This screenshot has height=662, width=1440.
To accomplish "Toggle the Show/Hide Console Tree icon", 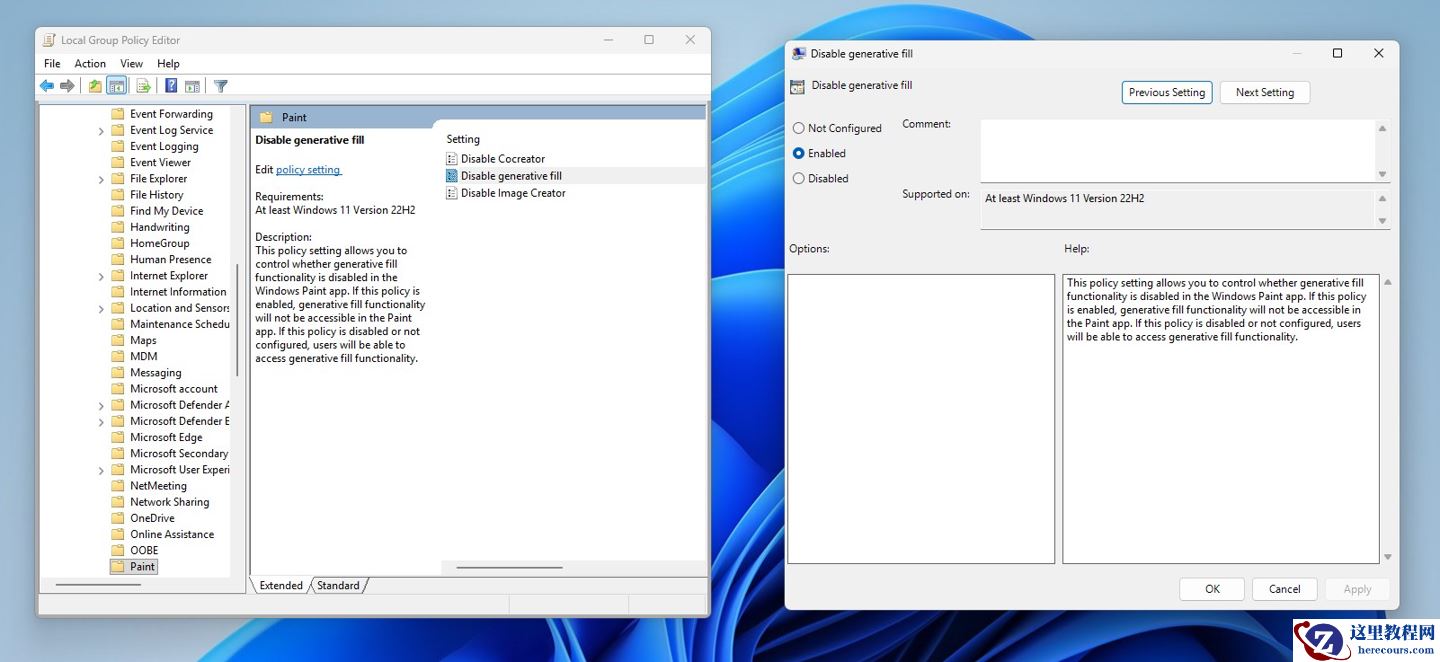I will (117, 86).
